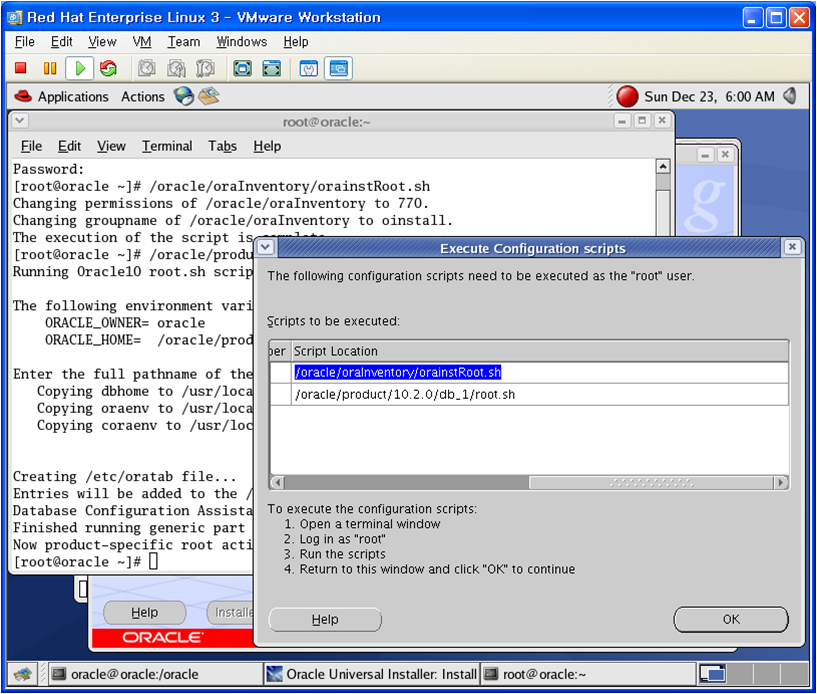Open the Red Hat Applications menu

click(61, 96)
